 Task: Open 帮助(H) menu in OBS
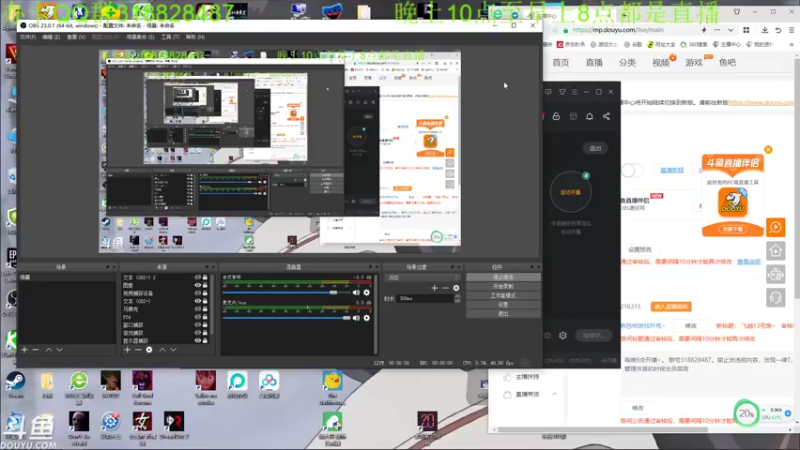tap(195, 37)
